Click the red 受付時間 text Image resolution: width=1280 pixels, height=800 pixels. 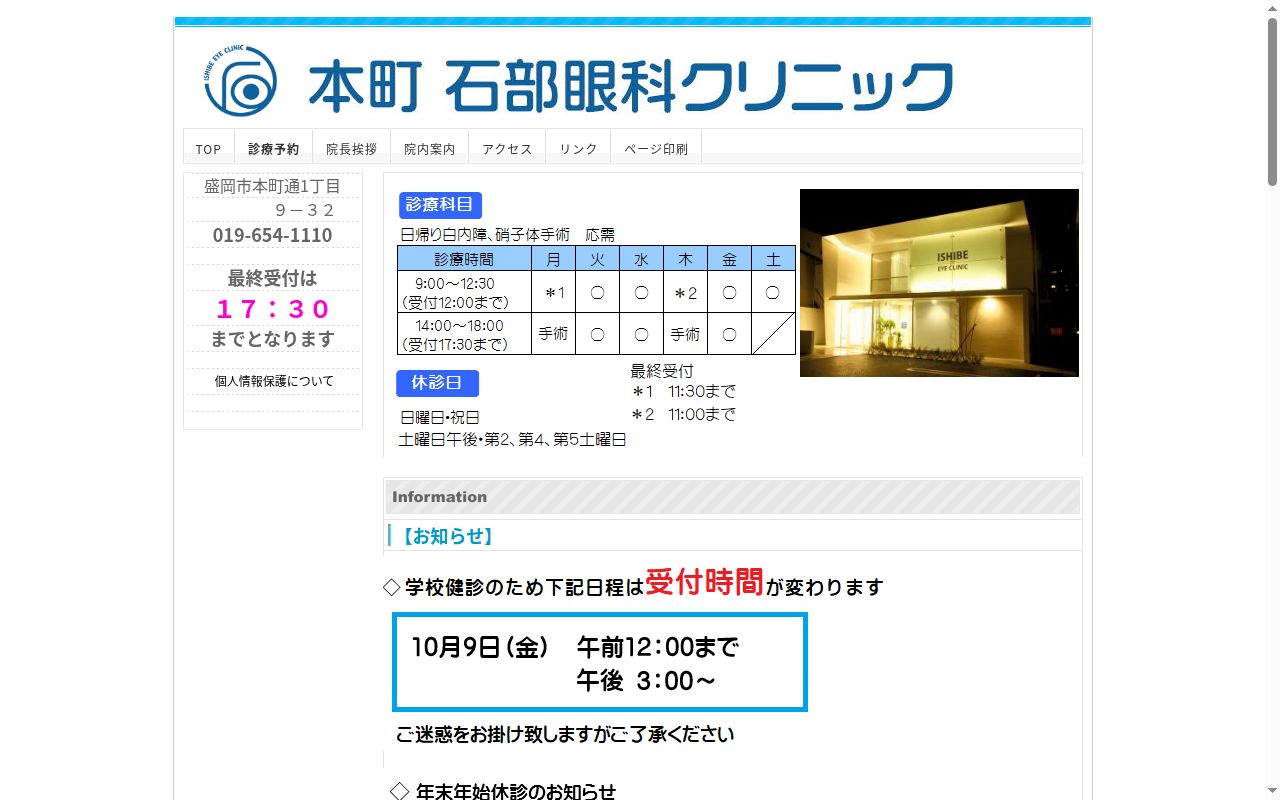tap(704, 582)
